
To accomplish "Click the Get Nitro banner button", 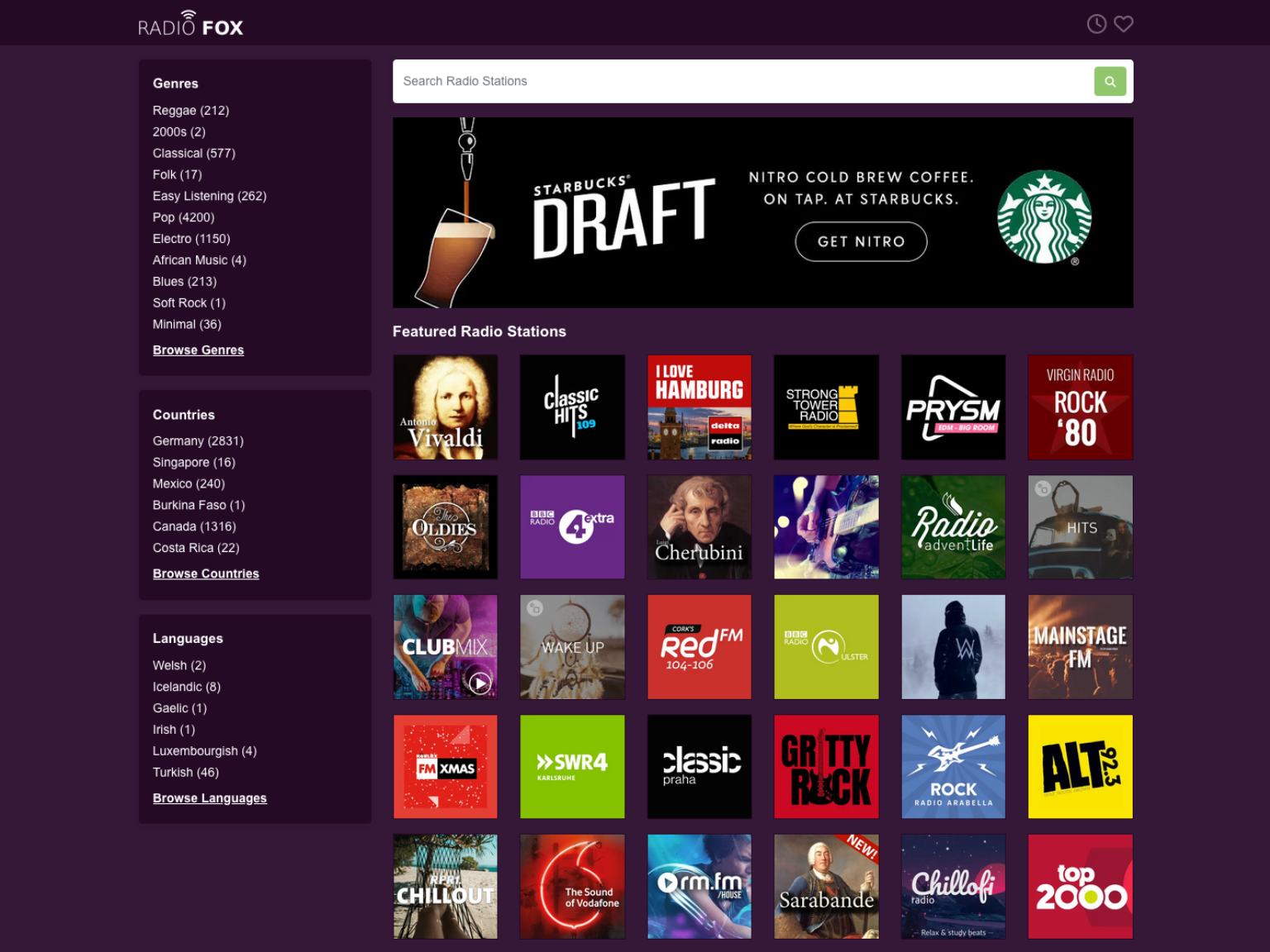I will pyautogui.click(x=861, y=241).
